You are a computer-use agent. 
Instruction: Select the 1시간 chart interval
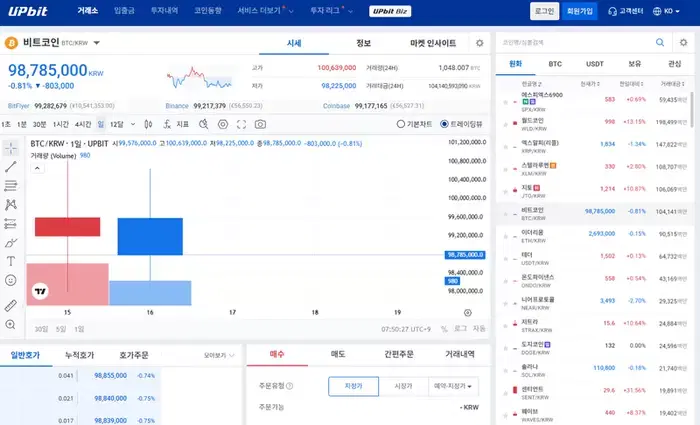coord(61,124)
